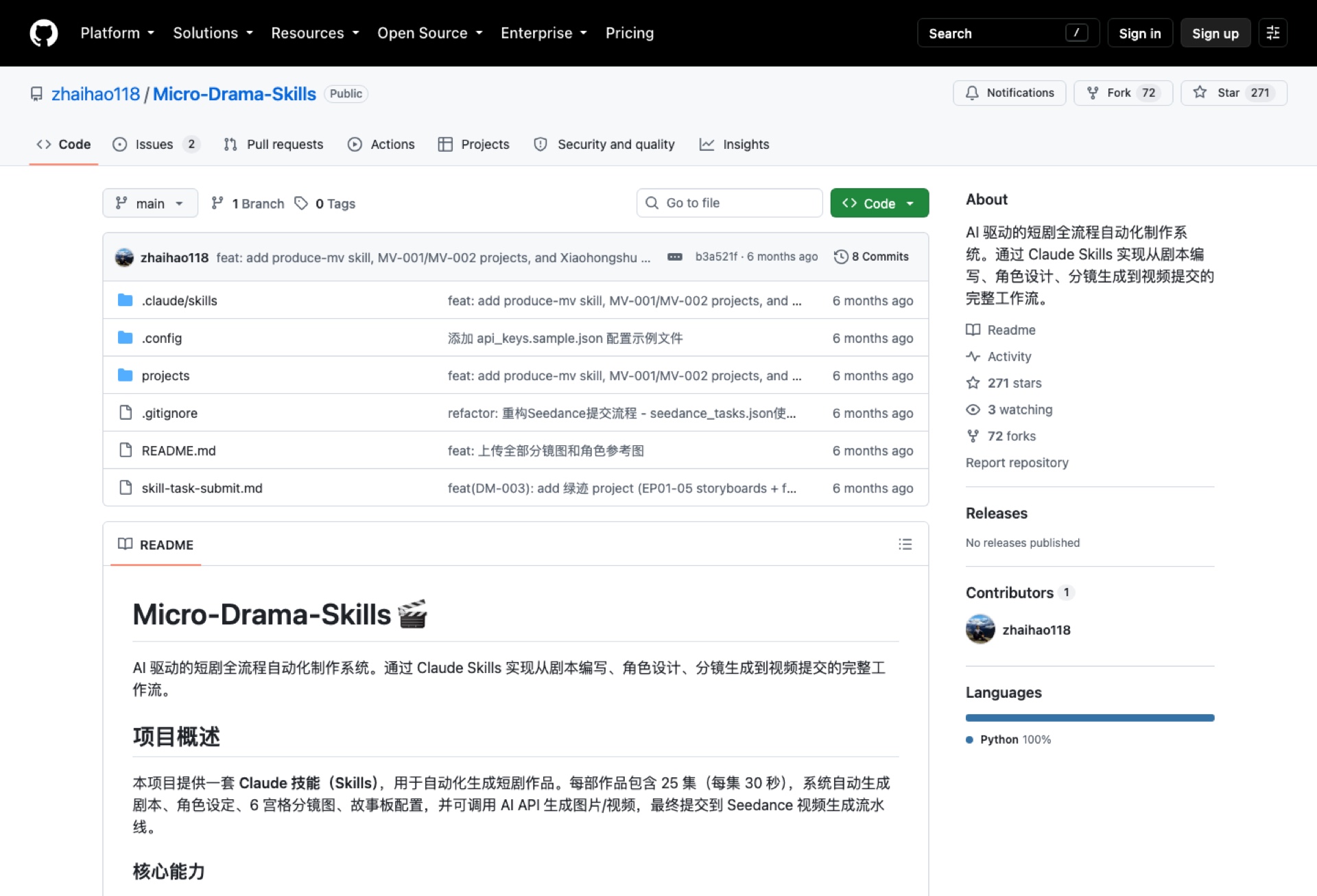View the 8 Commits history link
The width and height of the screenshot is (1317, 896).
[x=872, y=257]
